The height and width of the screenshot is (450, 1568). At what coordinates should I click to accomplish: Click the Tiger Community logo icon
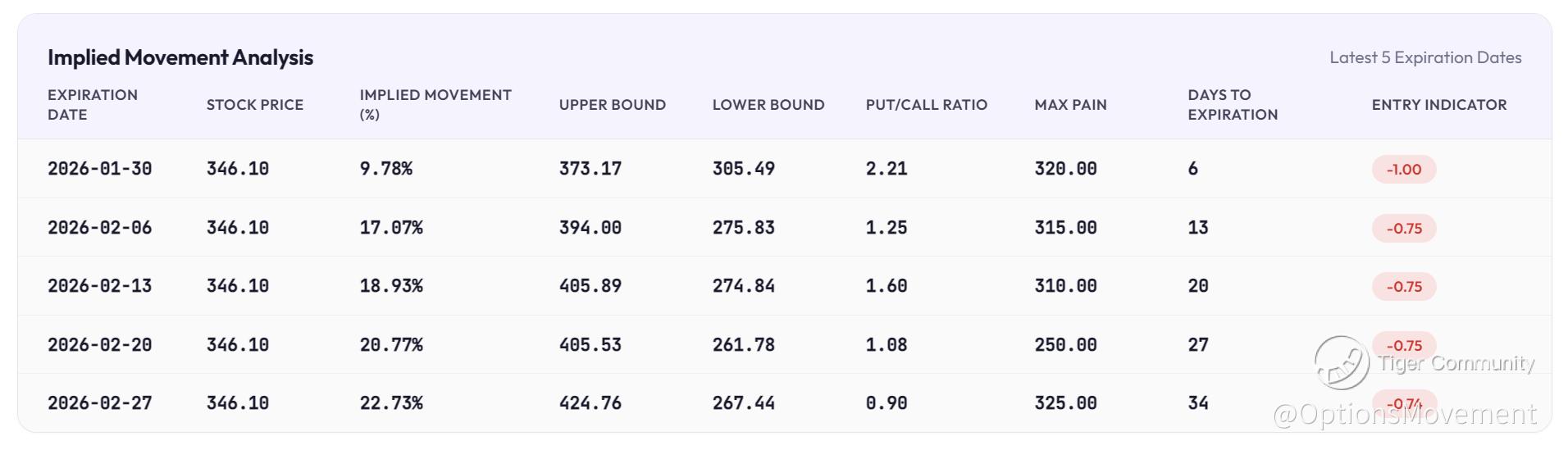tap(1341, 362)
